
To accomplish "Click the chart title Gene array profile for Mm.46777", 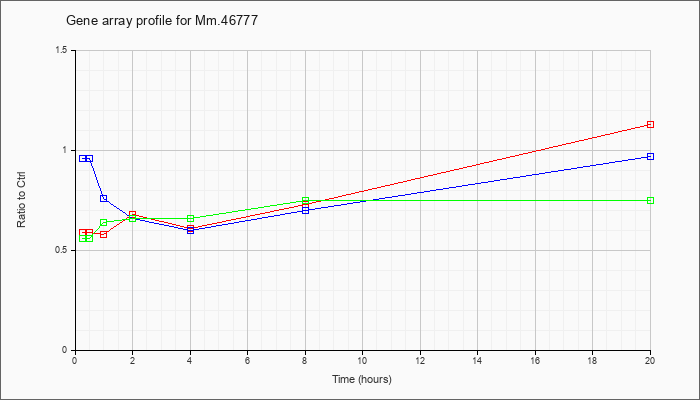I will click(x=162, y=21).
